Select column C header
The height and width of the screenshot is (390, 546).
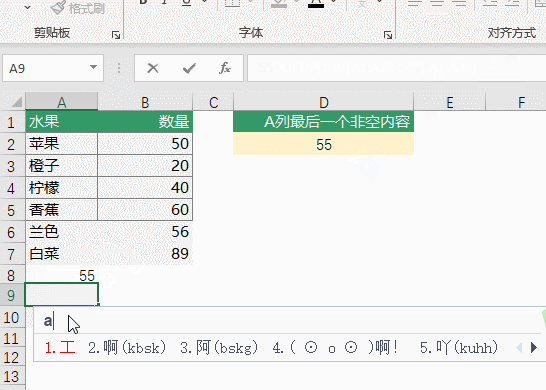point(213,102)
